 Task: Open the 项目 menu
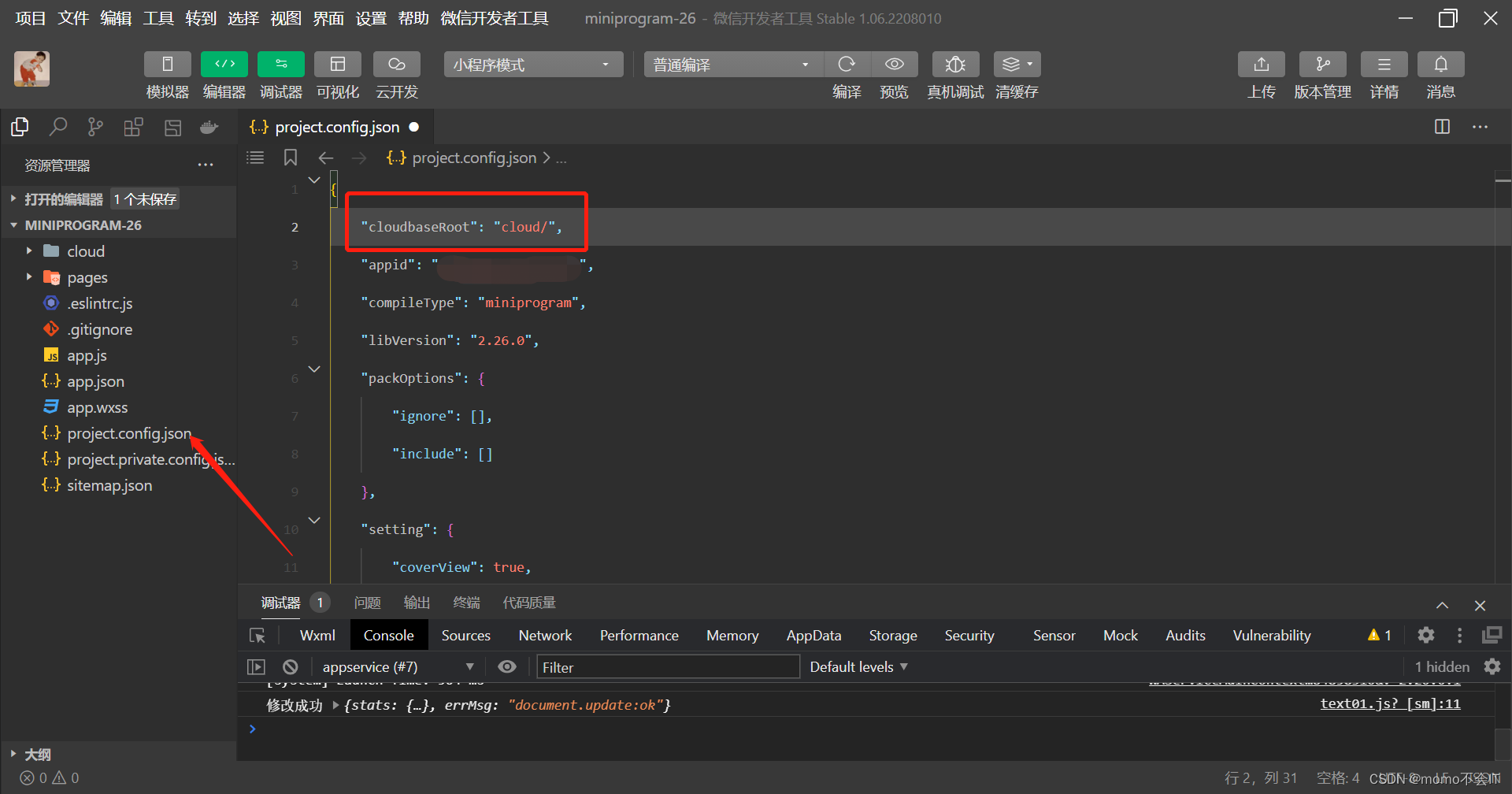(x=31, y=18)
